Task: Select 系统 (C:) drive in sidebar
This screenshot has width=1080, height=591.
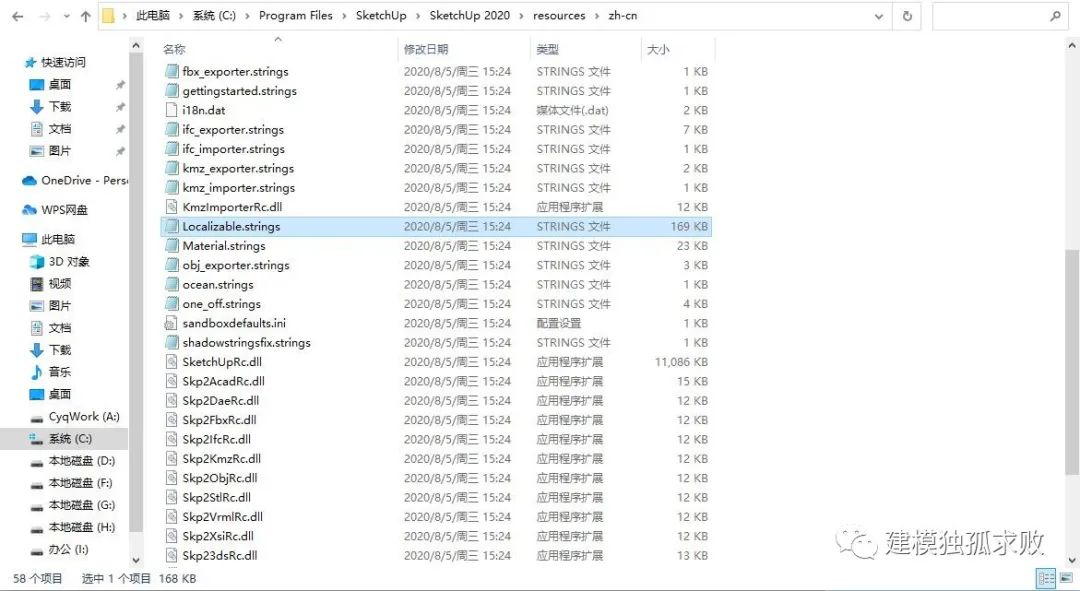Action: coord(70,438)
